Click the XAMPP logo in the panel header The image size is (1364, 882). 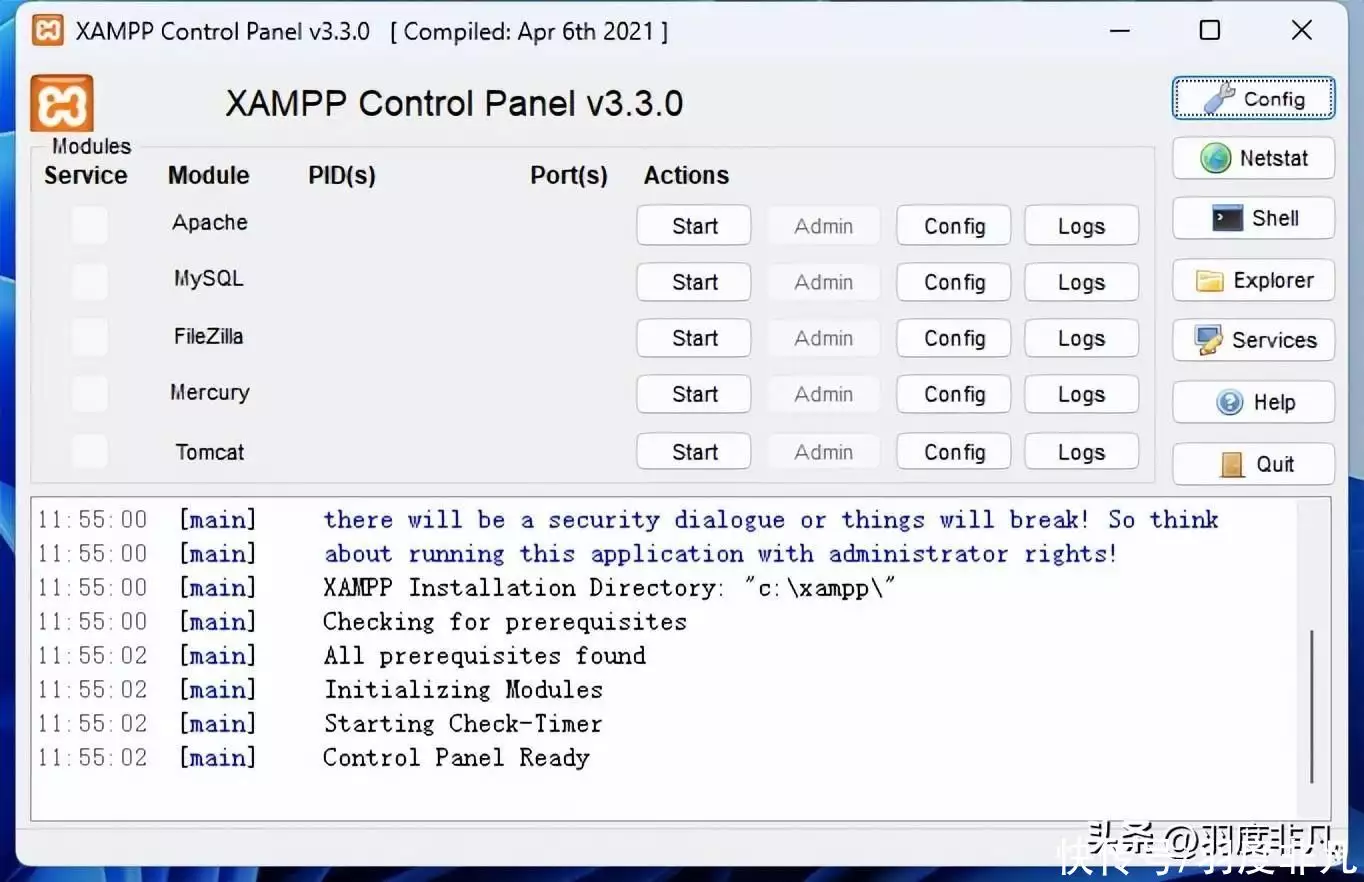(x=62, y=103)
